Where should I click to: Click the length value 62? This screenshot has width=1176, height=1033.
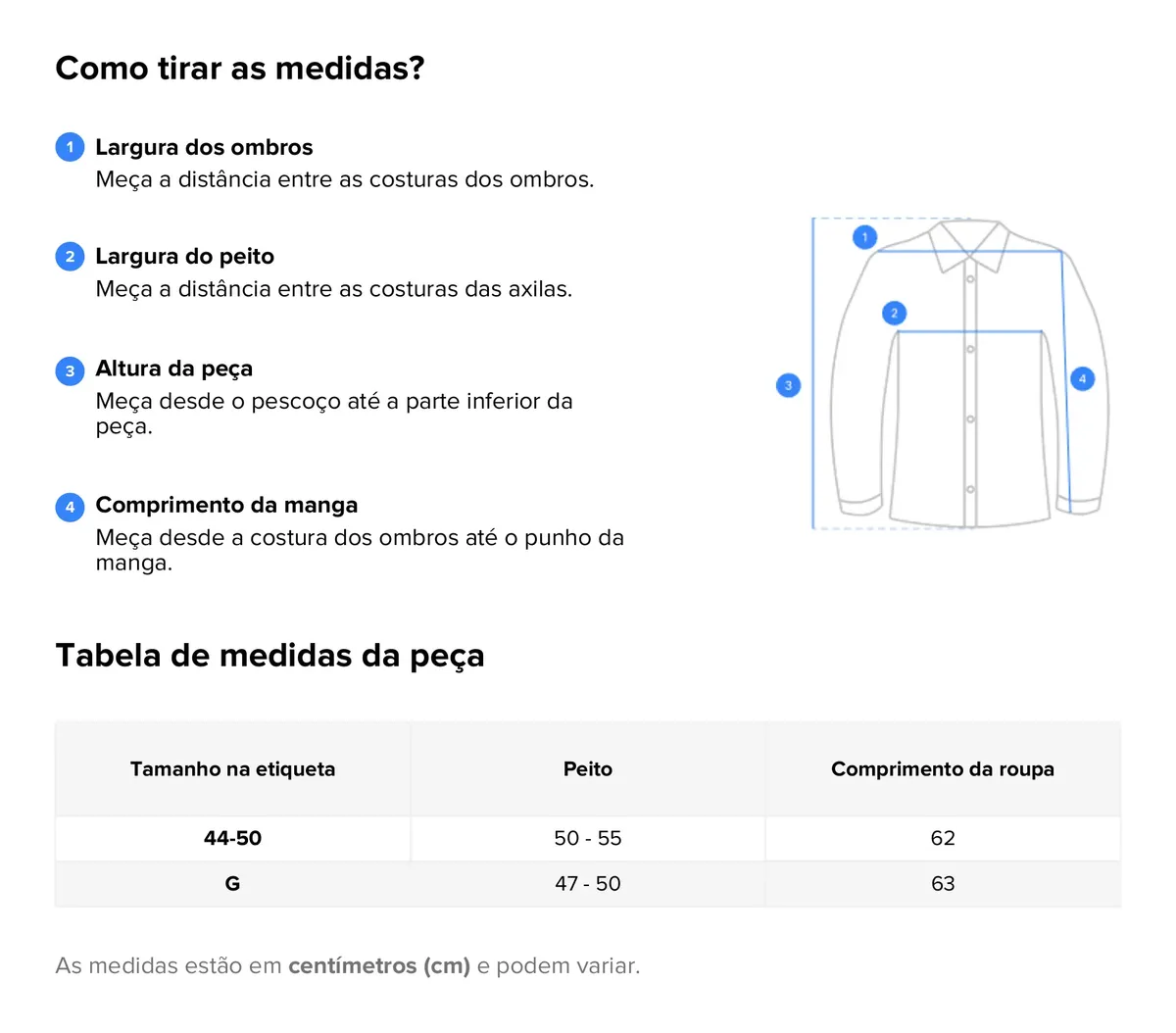tap(943, 838)
